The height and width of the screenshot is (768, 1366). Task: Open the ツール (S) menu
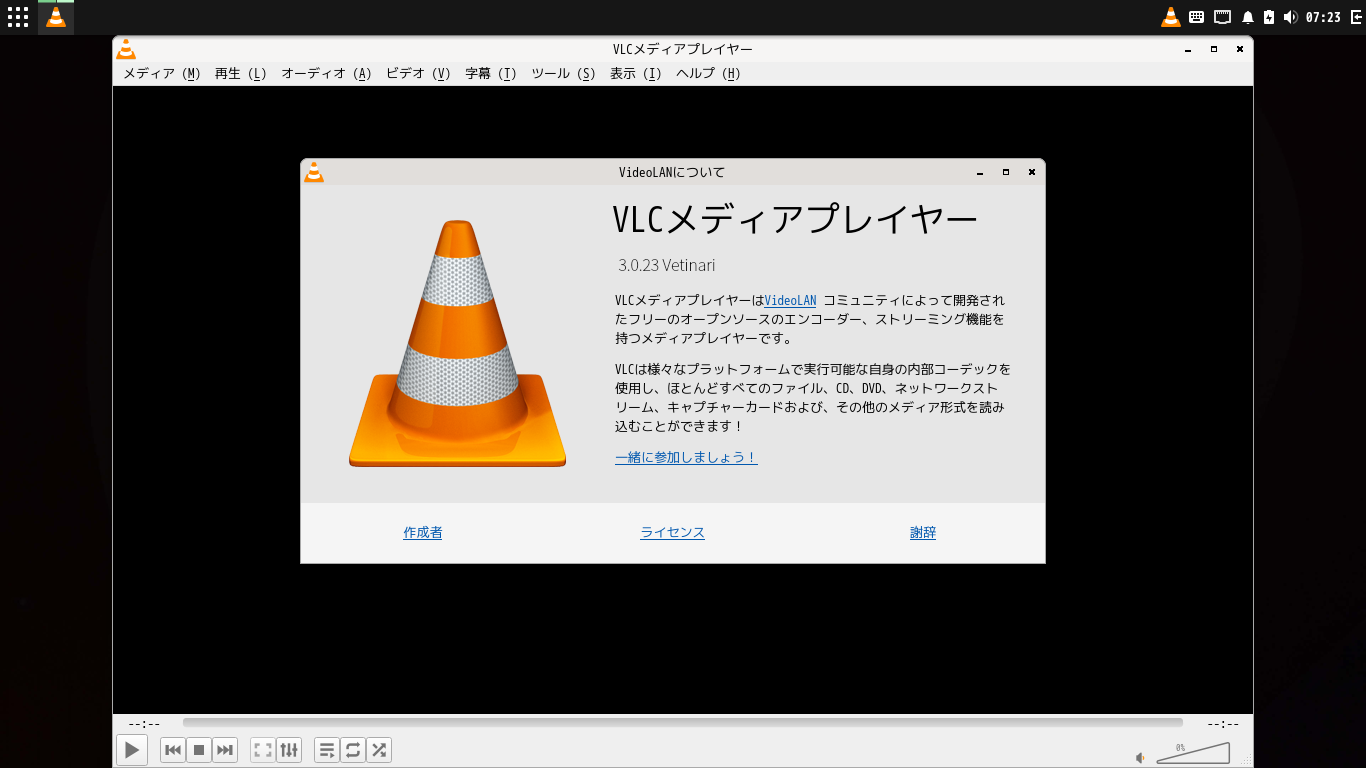tap(563, 74)
